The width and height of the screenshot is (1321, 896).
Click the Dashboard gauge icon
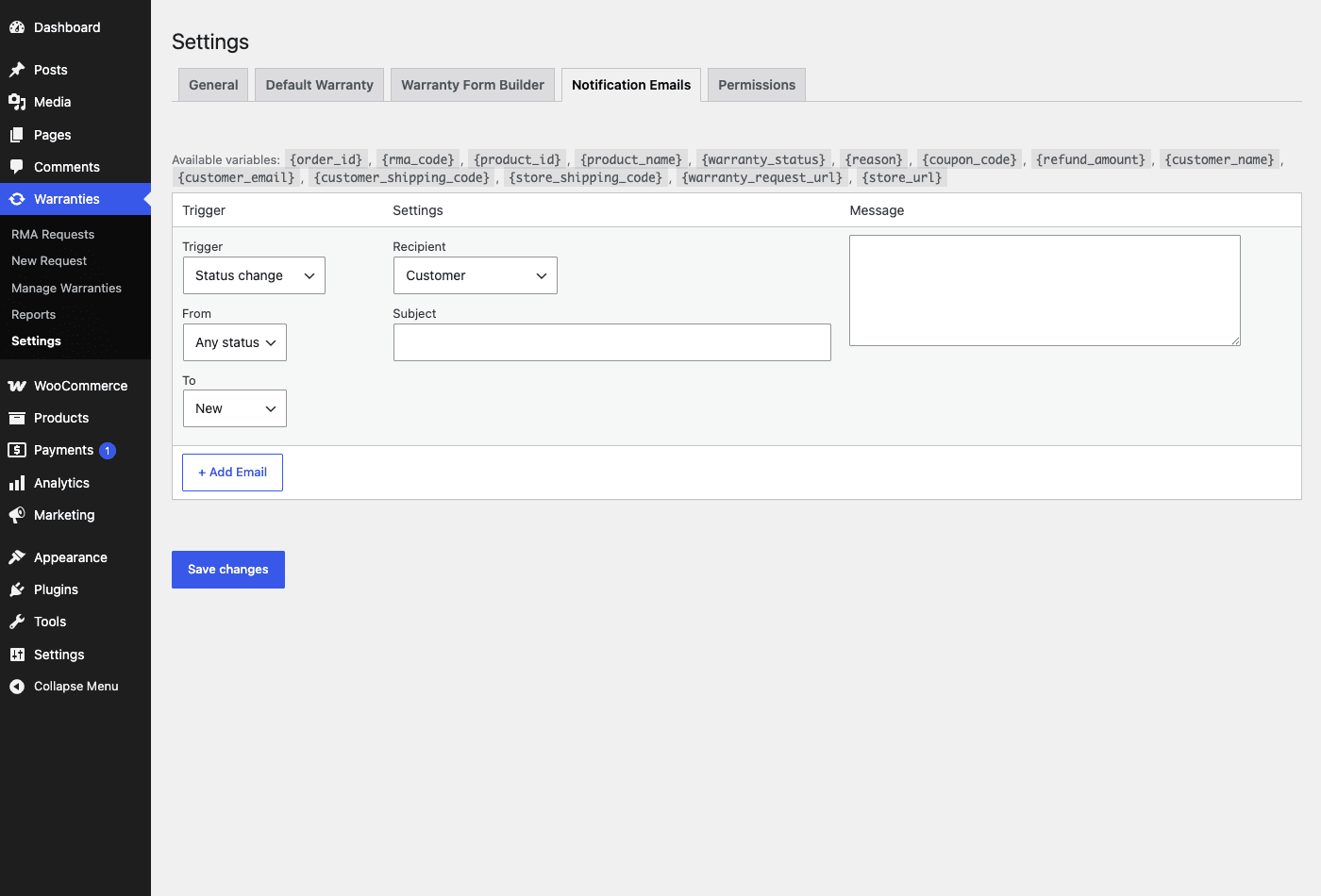[x=17, y=27]
